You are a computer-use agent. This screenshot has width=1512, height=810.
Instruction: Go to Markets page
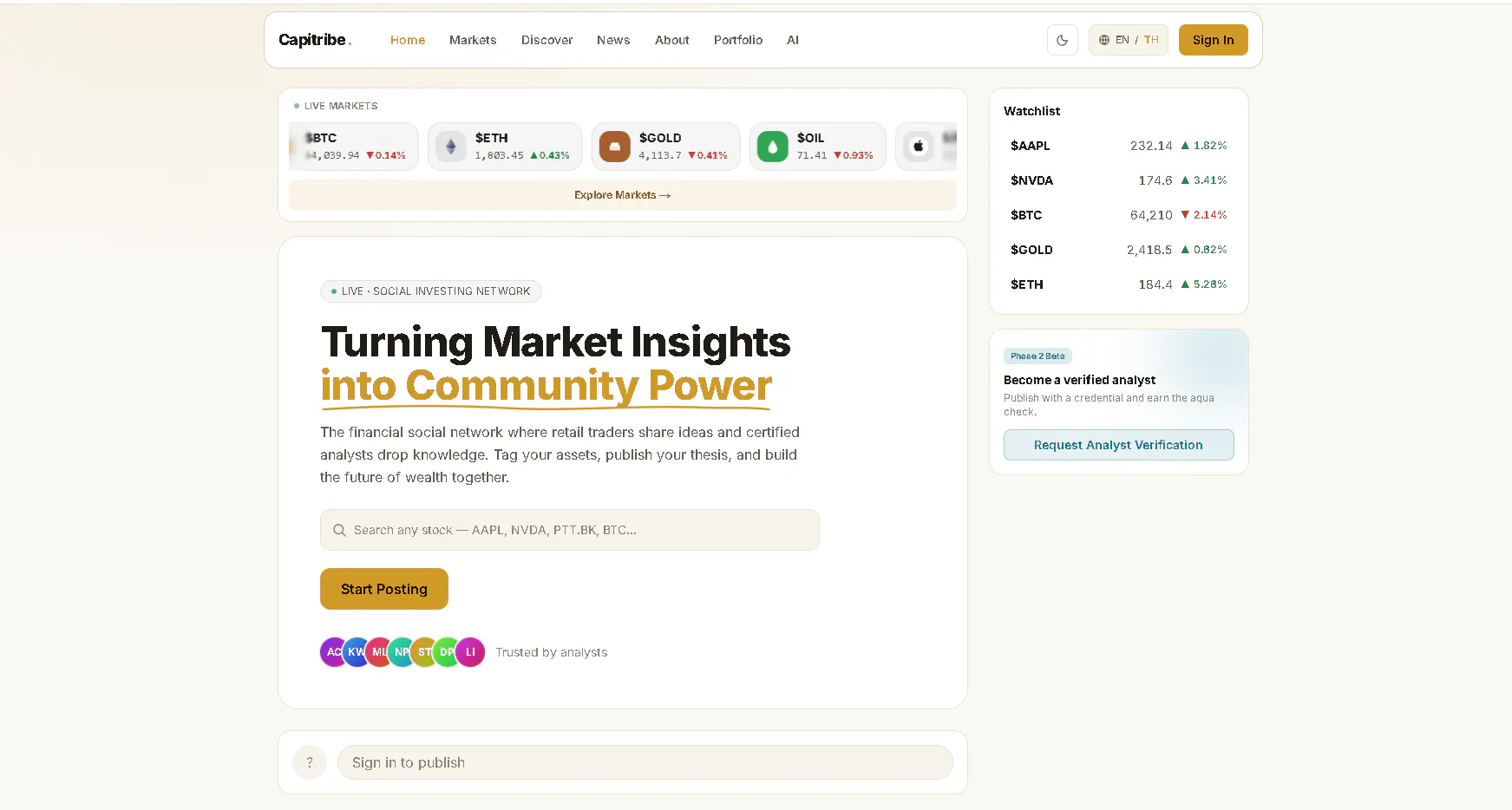coord(473,40)
